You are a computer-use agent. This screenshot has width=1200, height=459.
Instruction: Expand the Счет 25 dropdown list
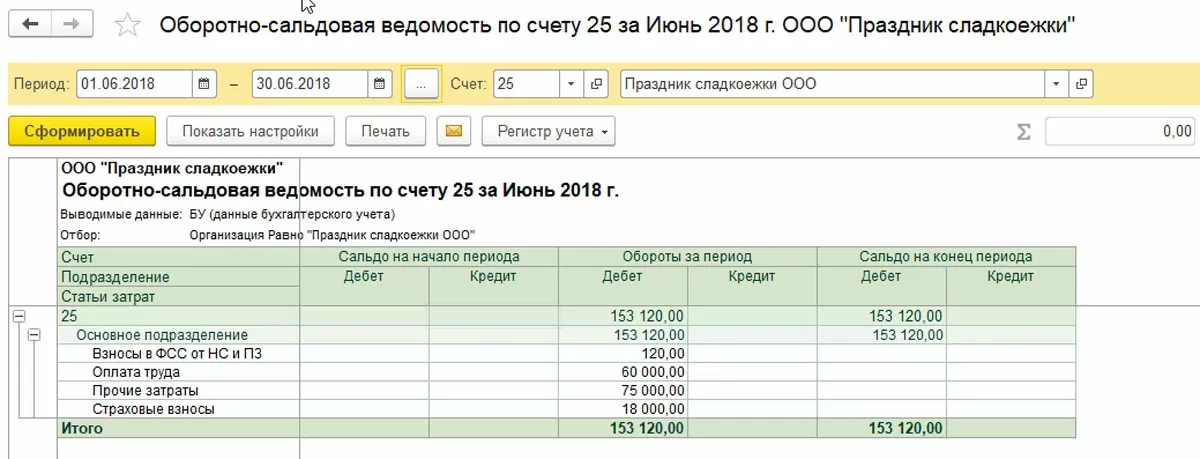pos(570,85)
